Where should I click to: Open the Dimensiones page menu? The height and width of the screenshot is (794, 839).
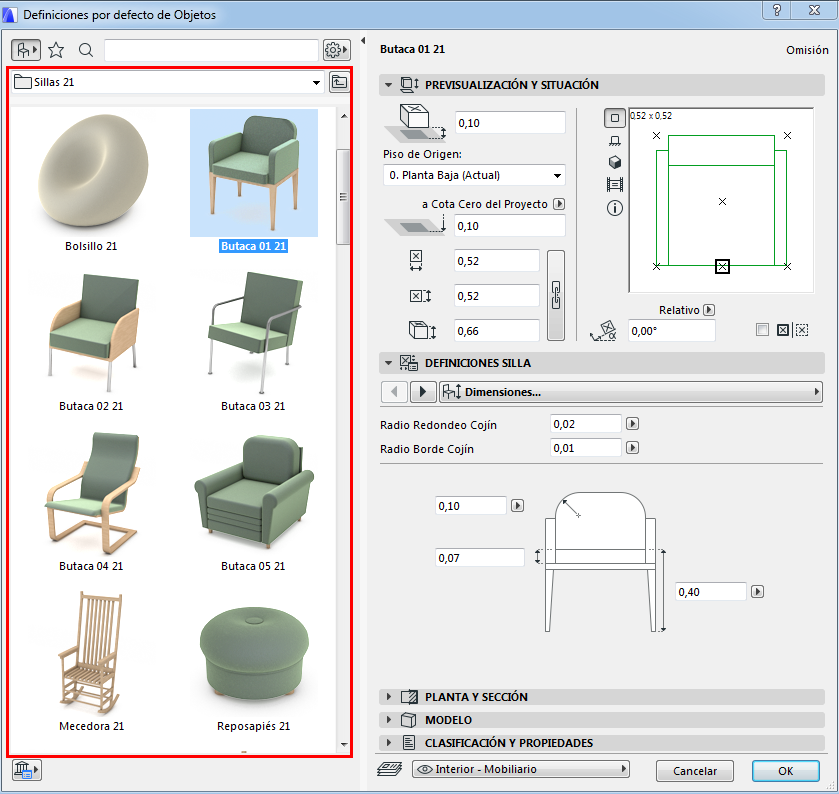(630, 392)
